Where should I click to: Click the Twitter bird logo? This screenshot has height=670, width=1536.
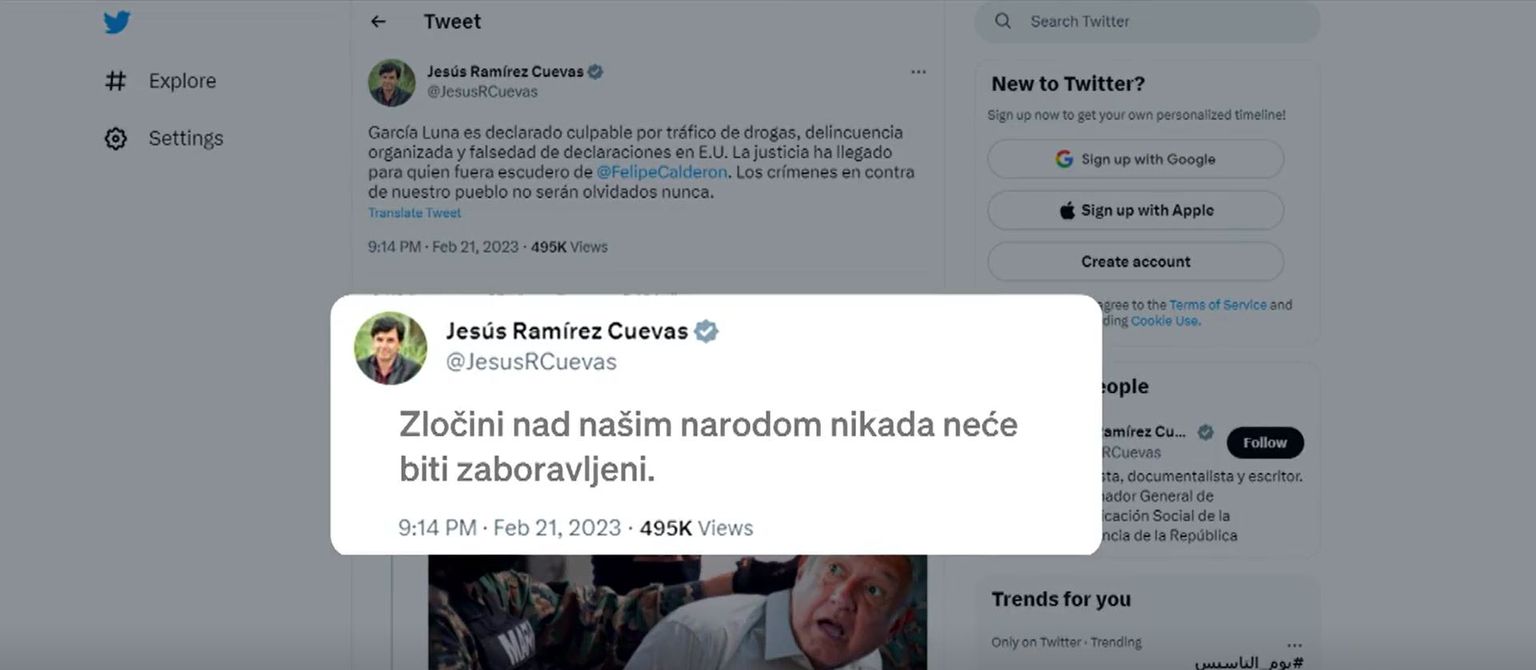[x=117, y=22]
